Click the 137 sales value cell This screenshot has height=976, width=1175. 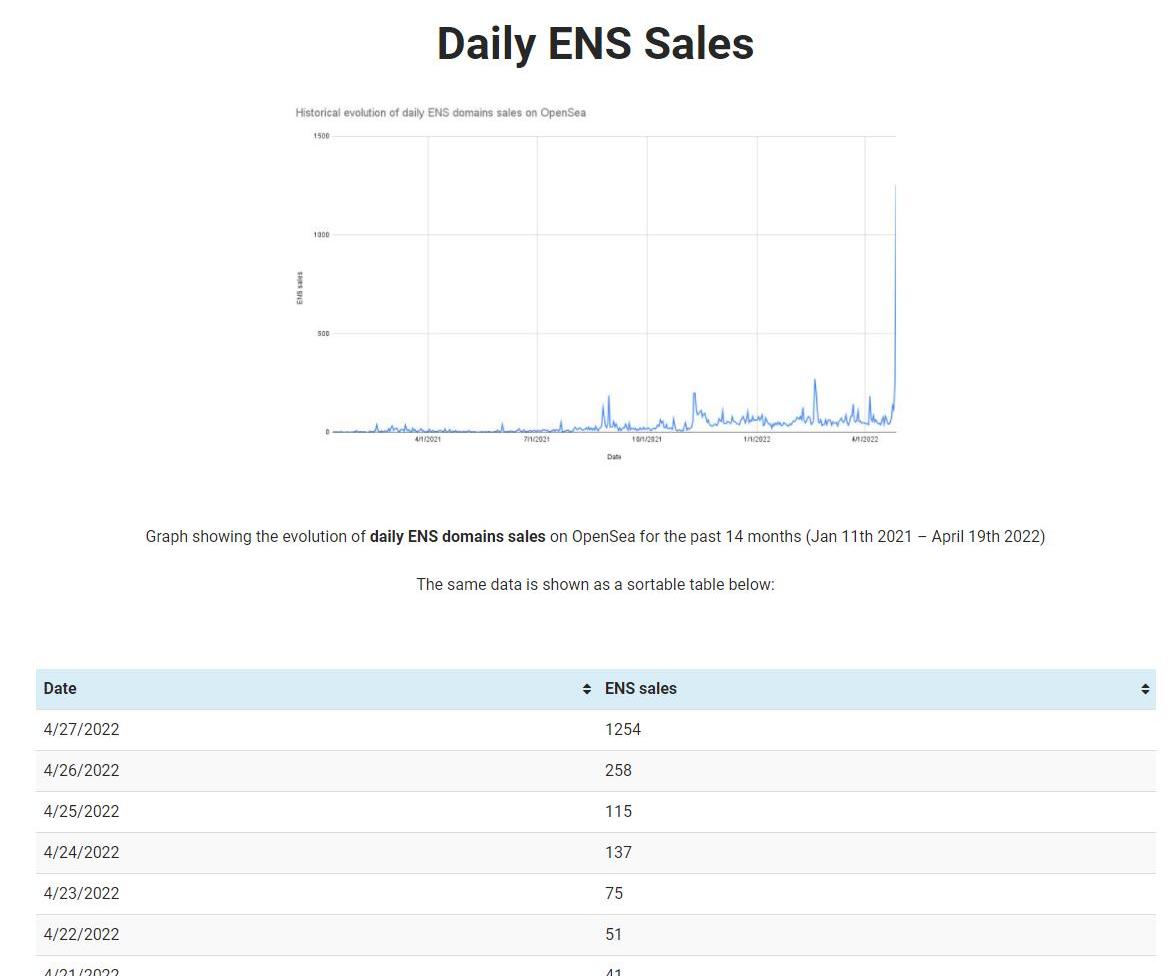click(619, 853)
